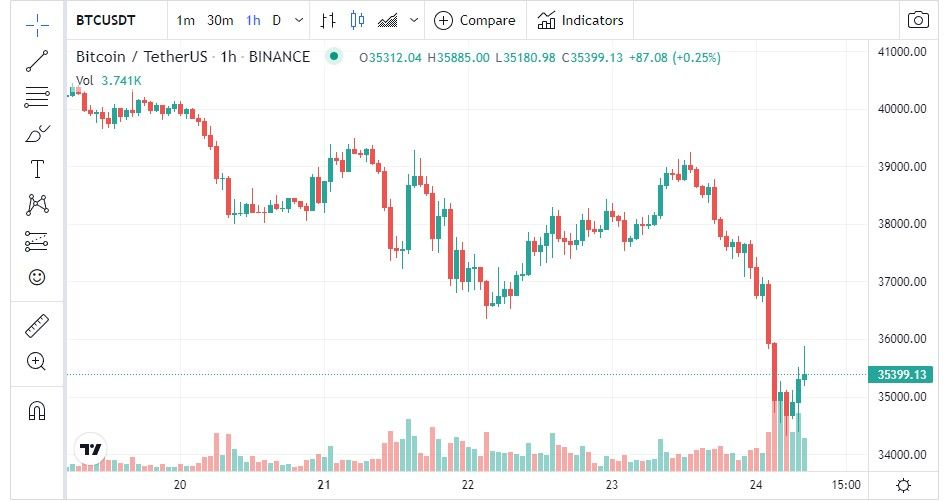Activate the zoom in tool
The height and width of the screenshot is (501, 948).
point(37,362)
